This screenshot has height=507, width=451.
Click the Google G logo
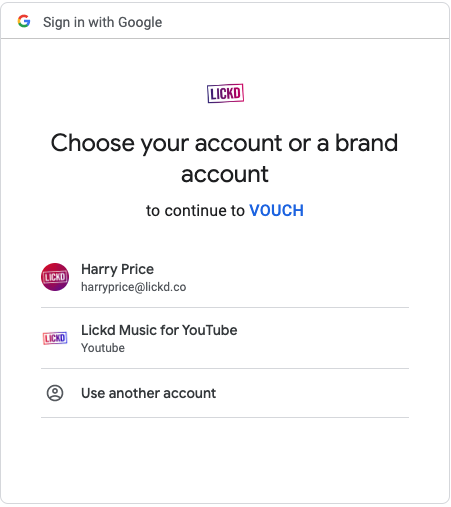(x=24, y=22)
